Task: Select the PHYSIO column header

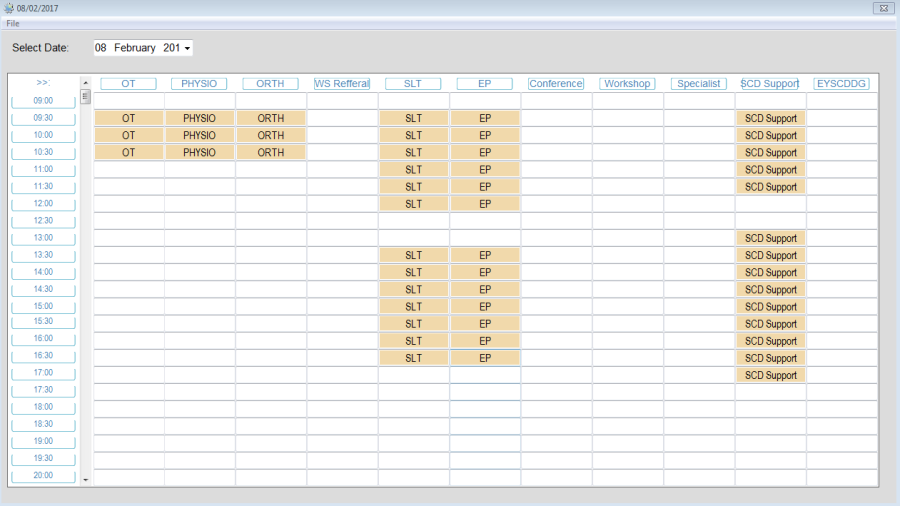Action: (199, 84)
